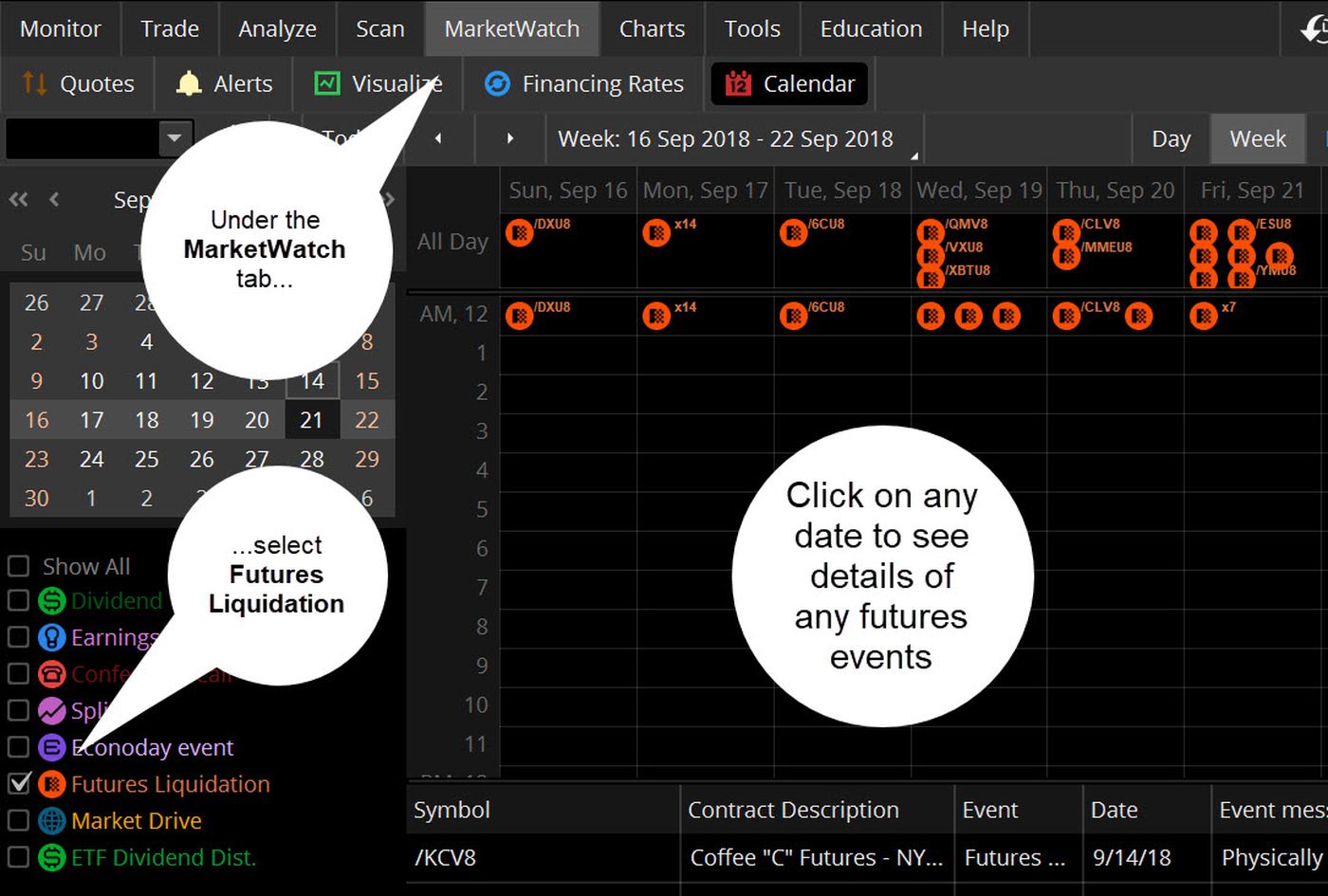Click the forward arrow to go to next week
The width and height of the screenshot is (1328, 896).
coord(508,138)
